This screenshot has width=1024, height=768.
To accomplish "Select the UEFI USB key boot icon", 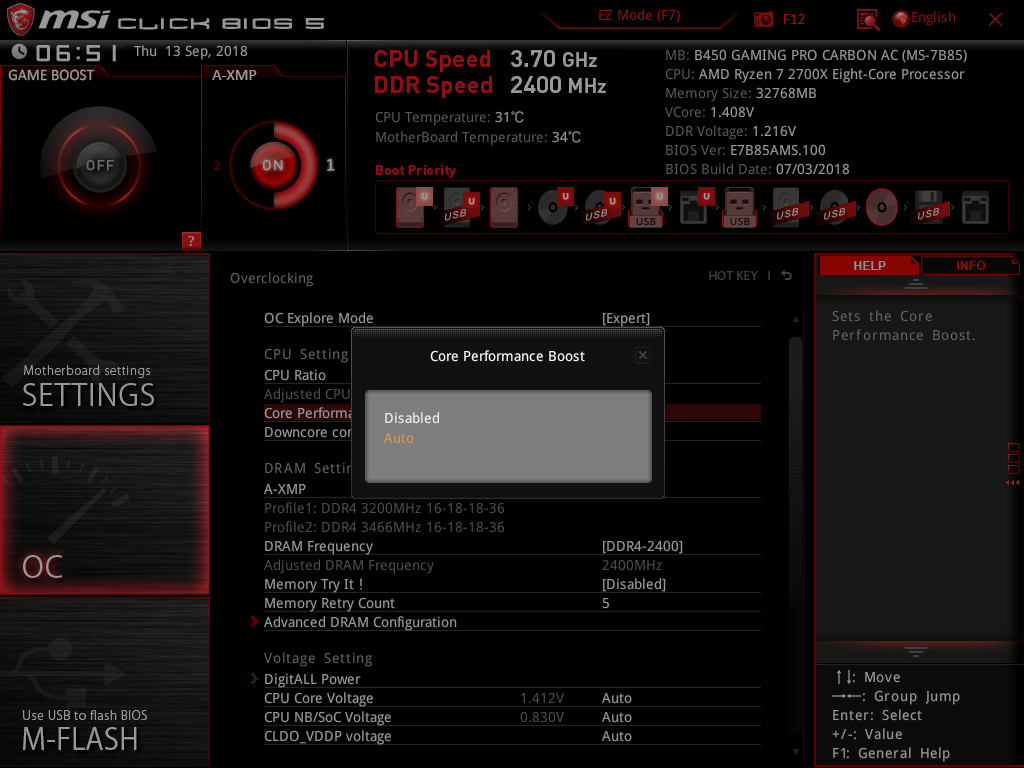I will pos(647,207).
